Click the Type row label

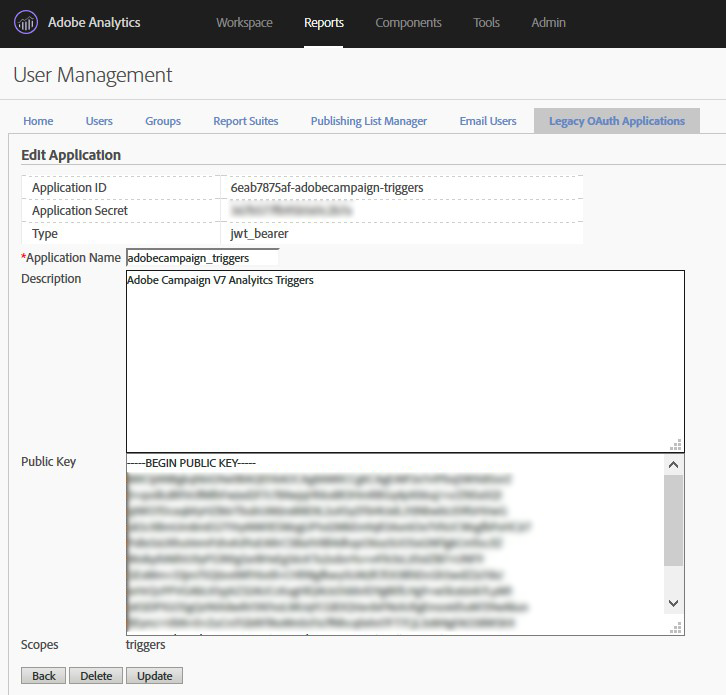coord(45,234)
